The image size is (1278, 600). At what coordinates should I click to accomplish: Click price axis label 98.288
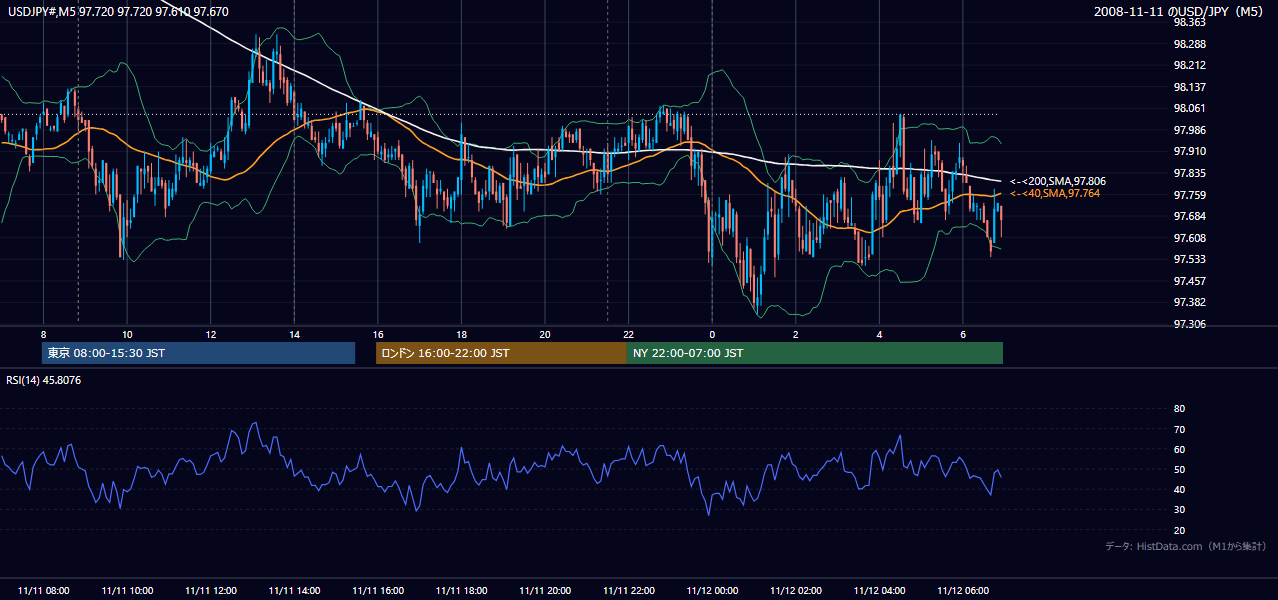(x=1189, y=44)
